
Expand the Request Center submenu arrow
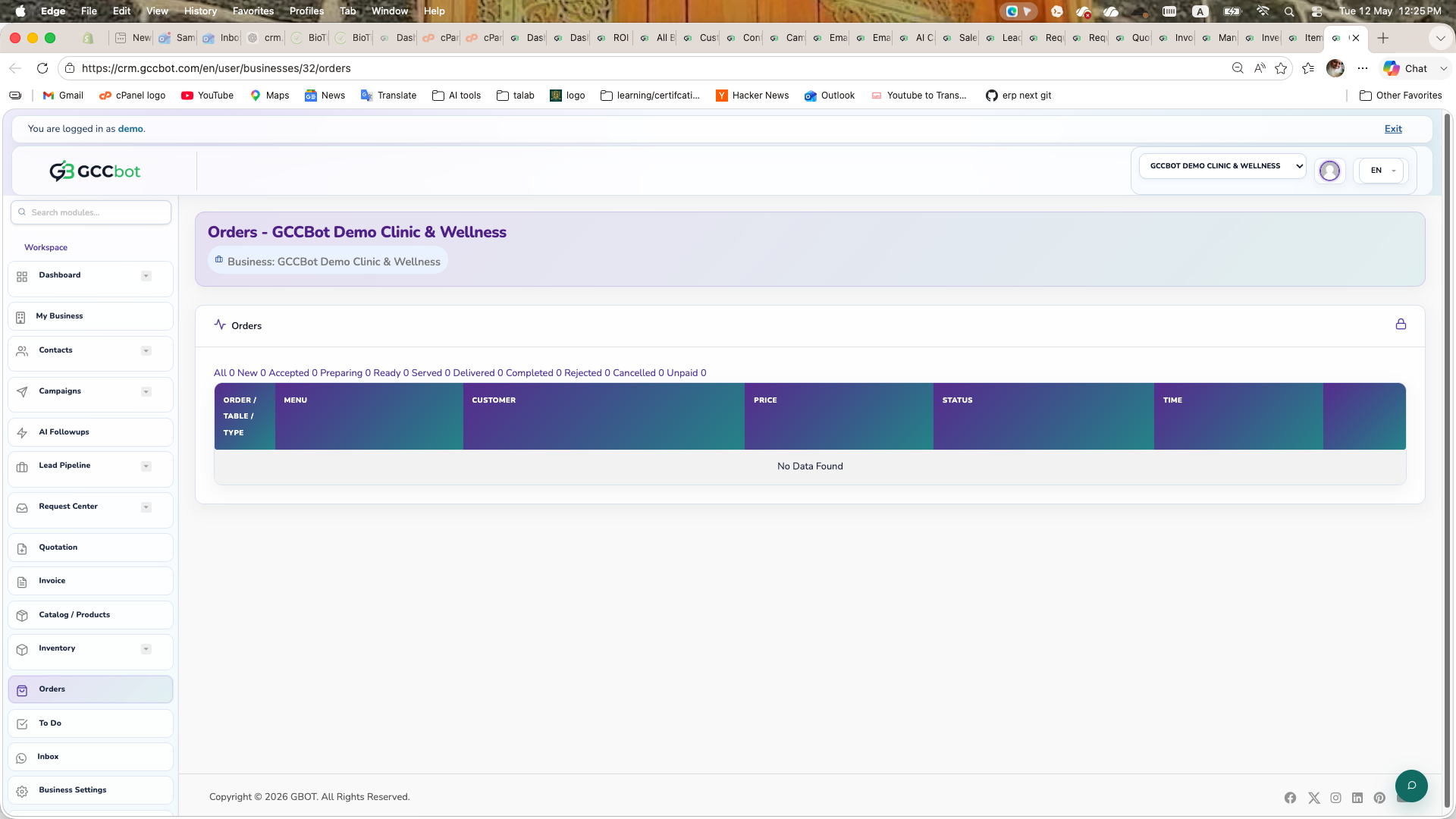click(x=146, y=507)
